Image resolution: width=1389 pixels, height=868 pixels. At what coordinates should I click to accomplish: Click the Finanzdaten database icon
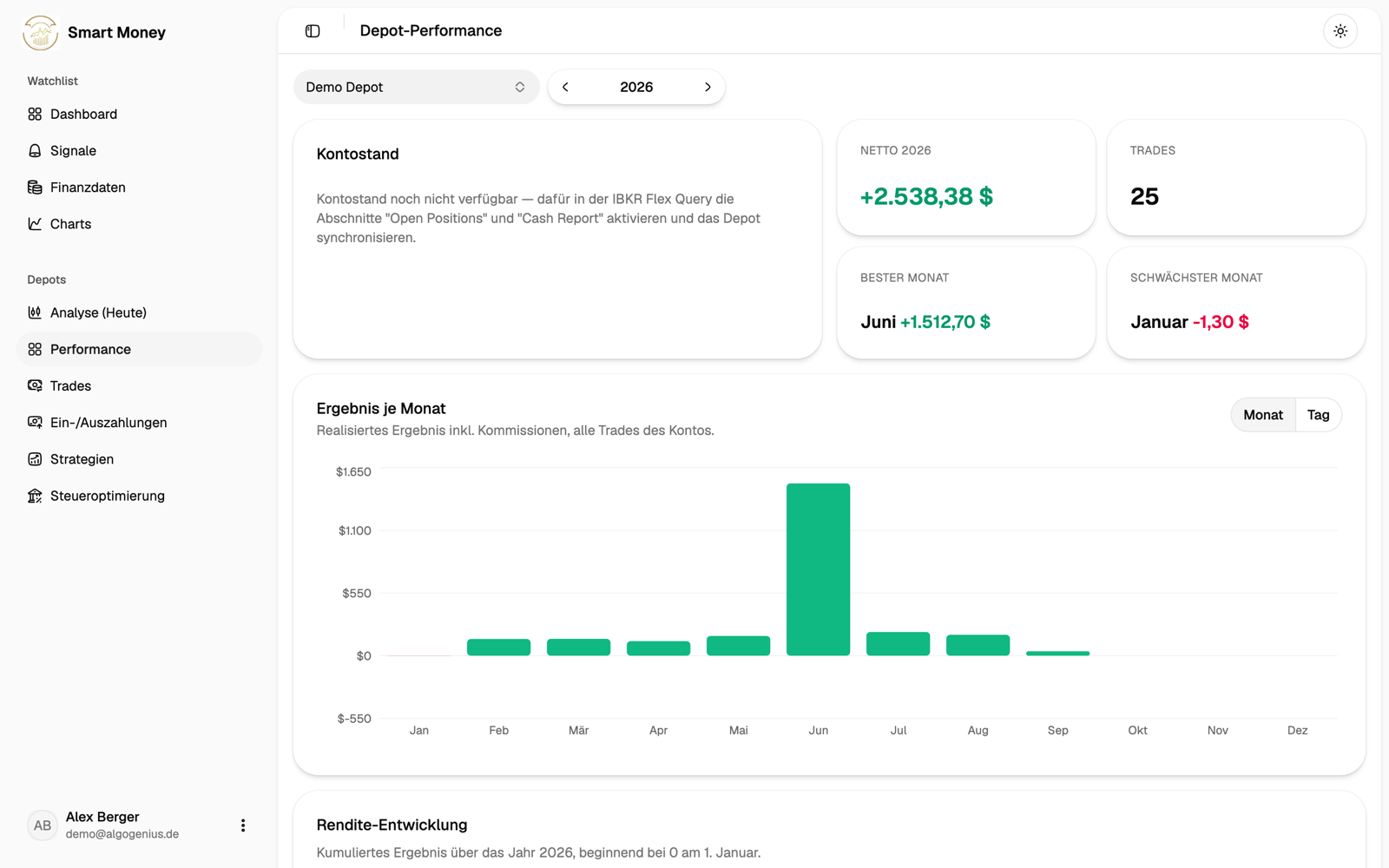pyautogui.click(x=35, y=187)
